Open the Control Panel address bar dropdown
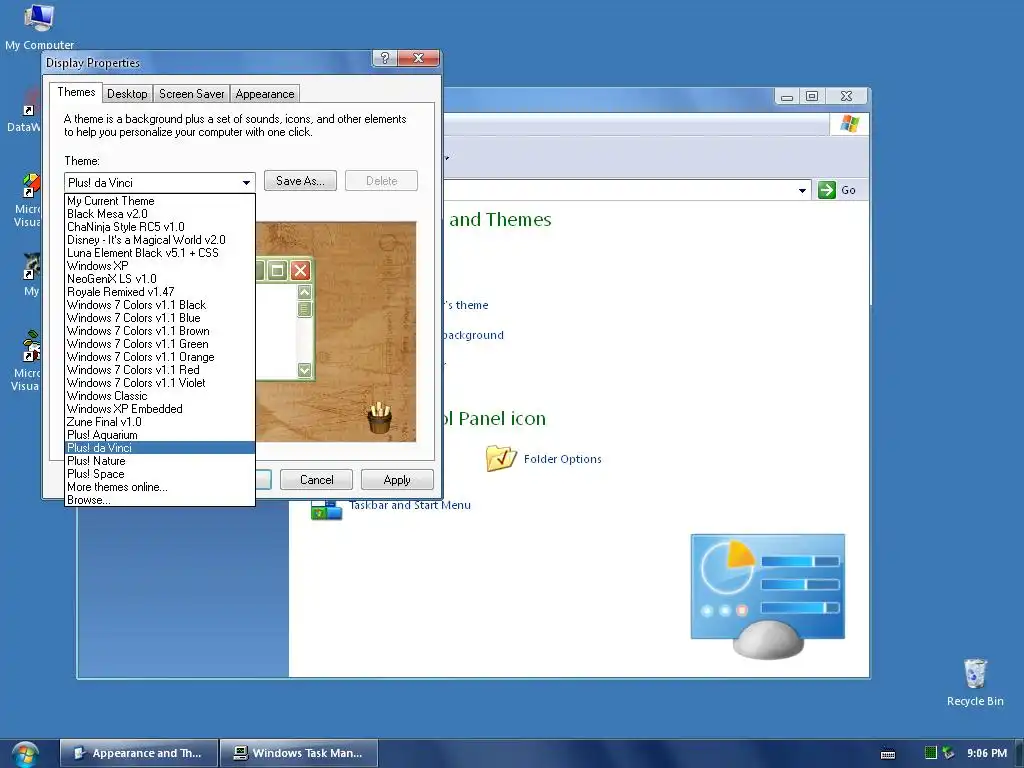1024x768 pixels. coord(802,191)
